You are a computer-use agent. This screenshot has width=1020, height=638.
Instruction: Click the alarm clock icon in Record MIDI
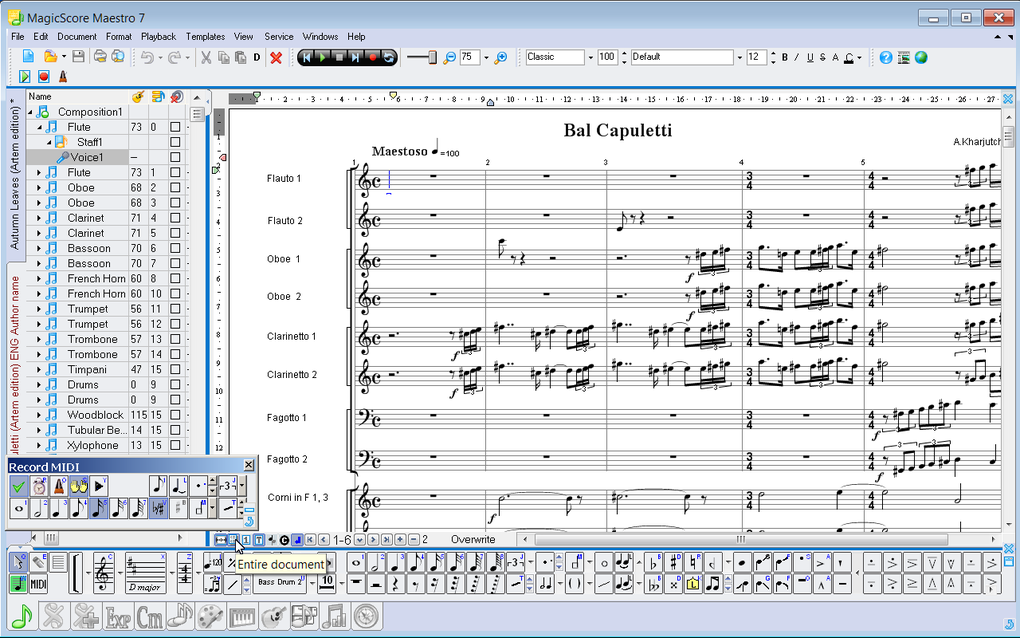tap(39, 486)
